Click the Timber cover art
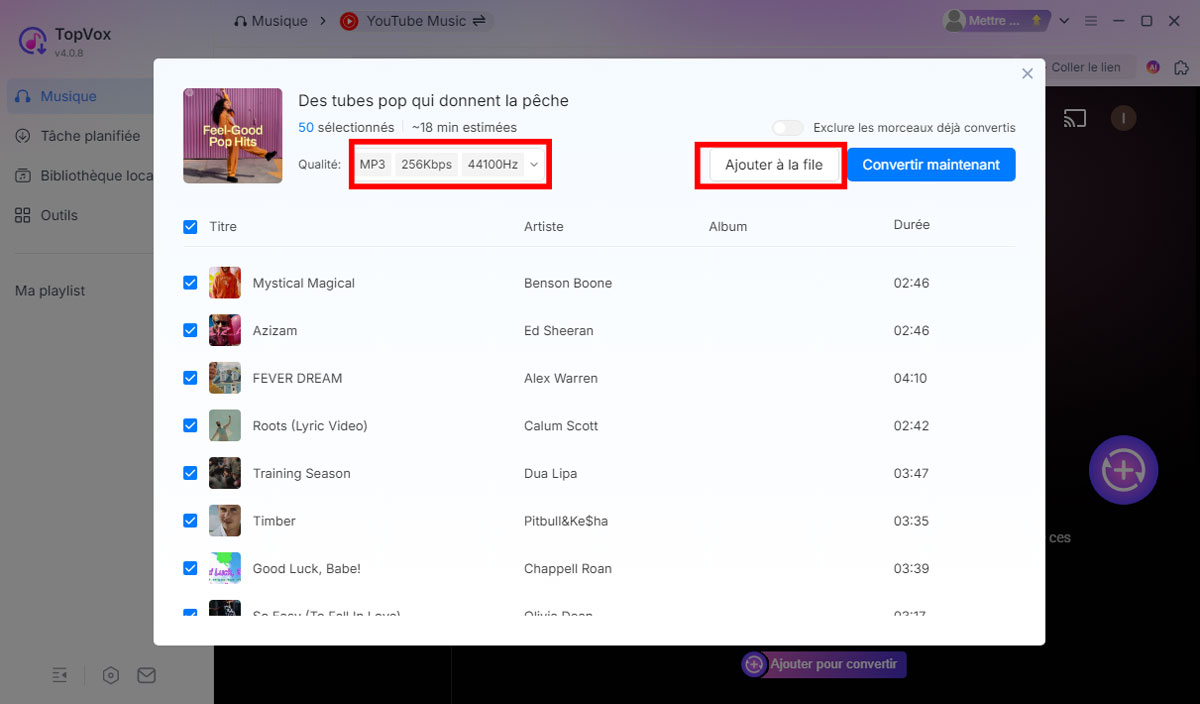 click(x=225, y=520)
